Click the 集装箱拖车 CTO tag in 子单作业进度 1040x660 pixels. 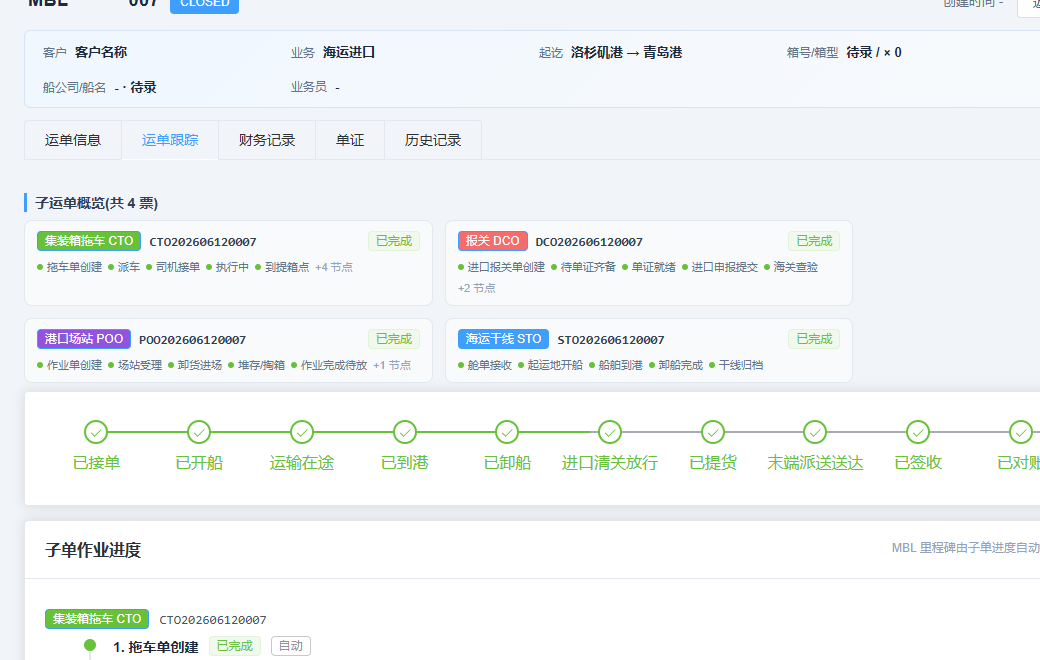coord(97,619)
